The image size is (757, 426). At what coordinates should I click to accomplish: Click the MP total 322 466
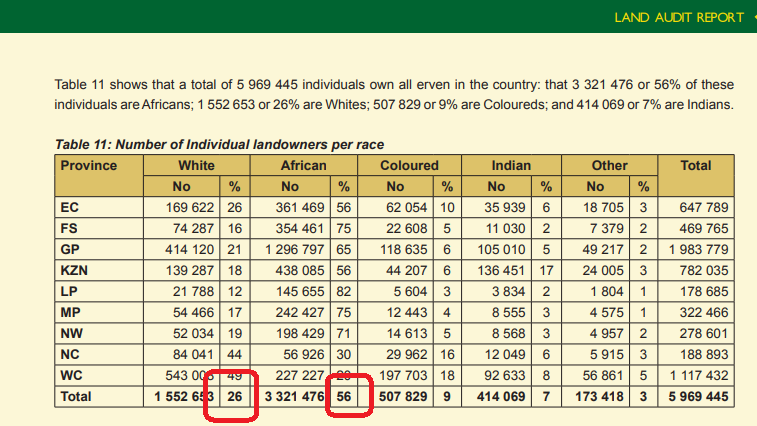[704, 312]
